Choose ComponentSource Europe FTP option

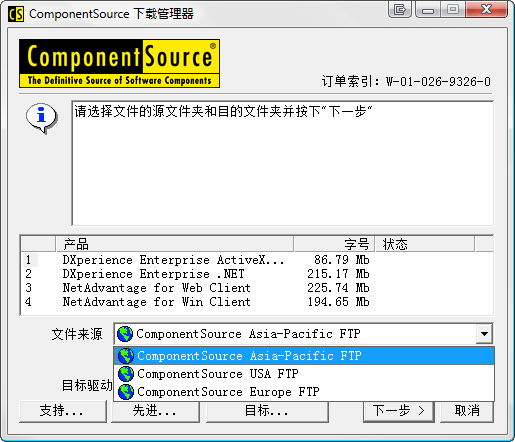[x=304, y=392]
